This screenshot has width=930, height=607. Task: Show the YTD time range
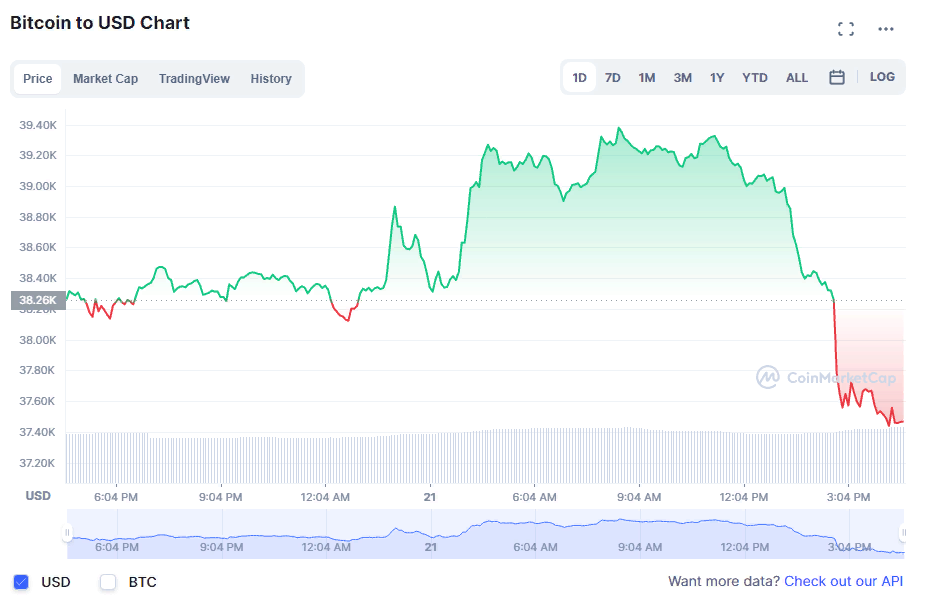755,78
